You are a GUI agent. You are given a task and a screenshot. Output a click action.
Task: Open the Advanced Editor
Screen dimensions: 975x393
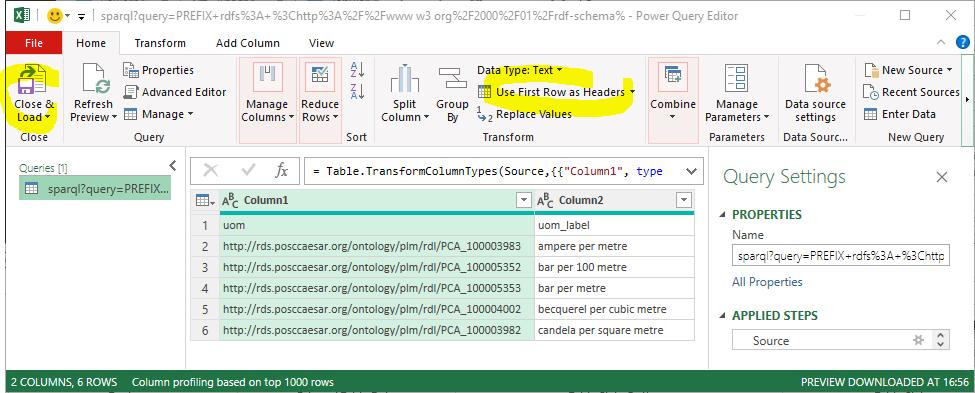tap(175, 92)
